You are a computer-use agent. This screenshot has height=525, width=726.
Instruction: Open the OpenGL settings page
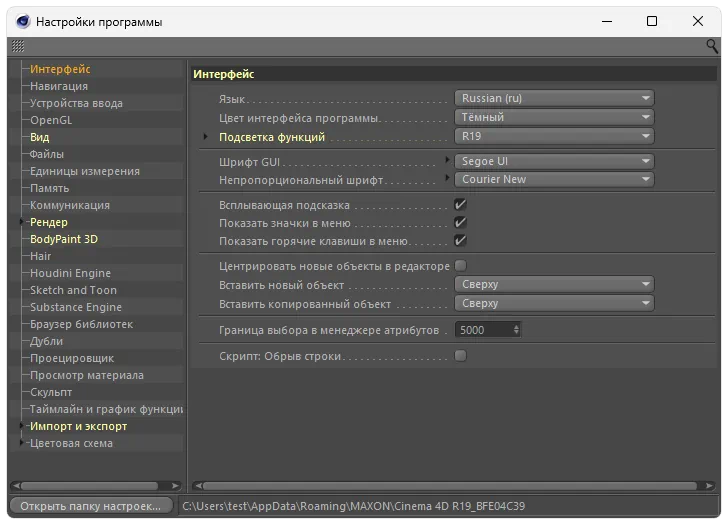[x=51, y=120]
